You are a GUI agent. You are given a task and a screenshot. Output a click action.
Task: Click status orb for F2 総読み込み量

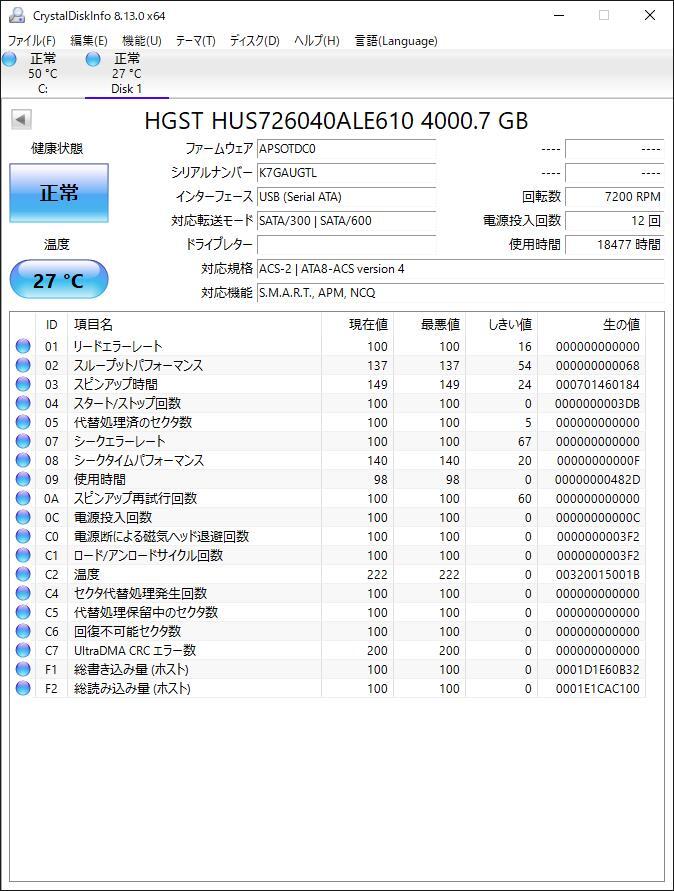pos(23,688)
